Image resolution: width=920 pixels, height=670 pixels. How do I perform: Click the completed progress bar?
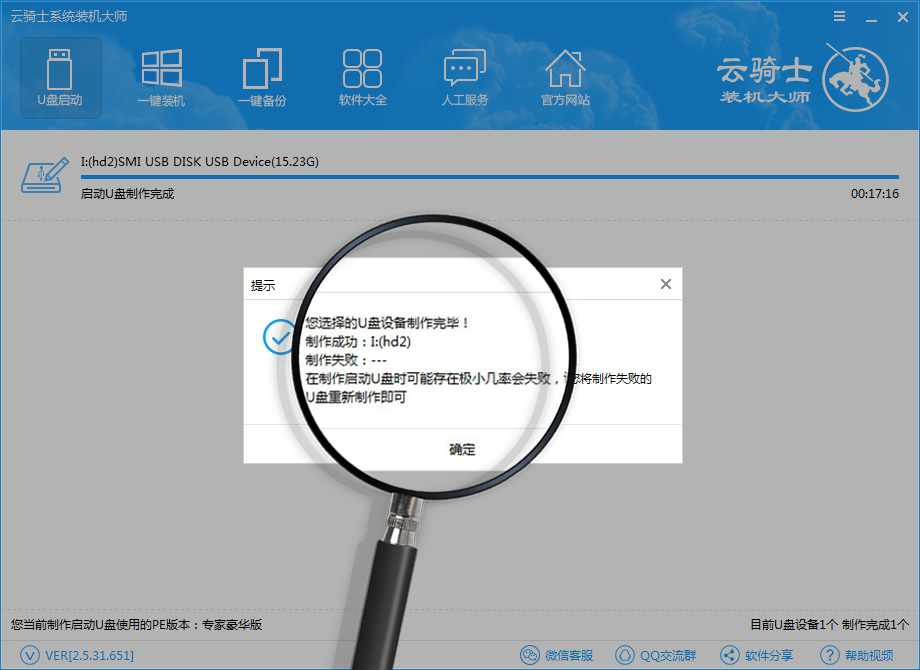click(x=490, y=177)
